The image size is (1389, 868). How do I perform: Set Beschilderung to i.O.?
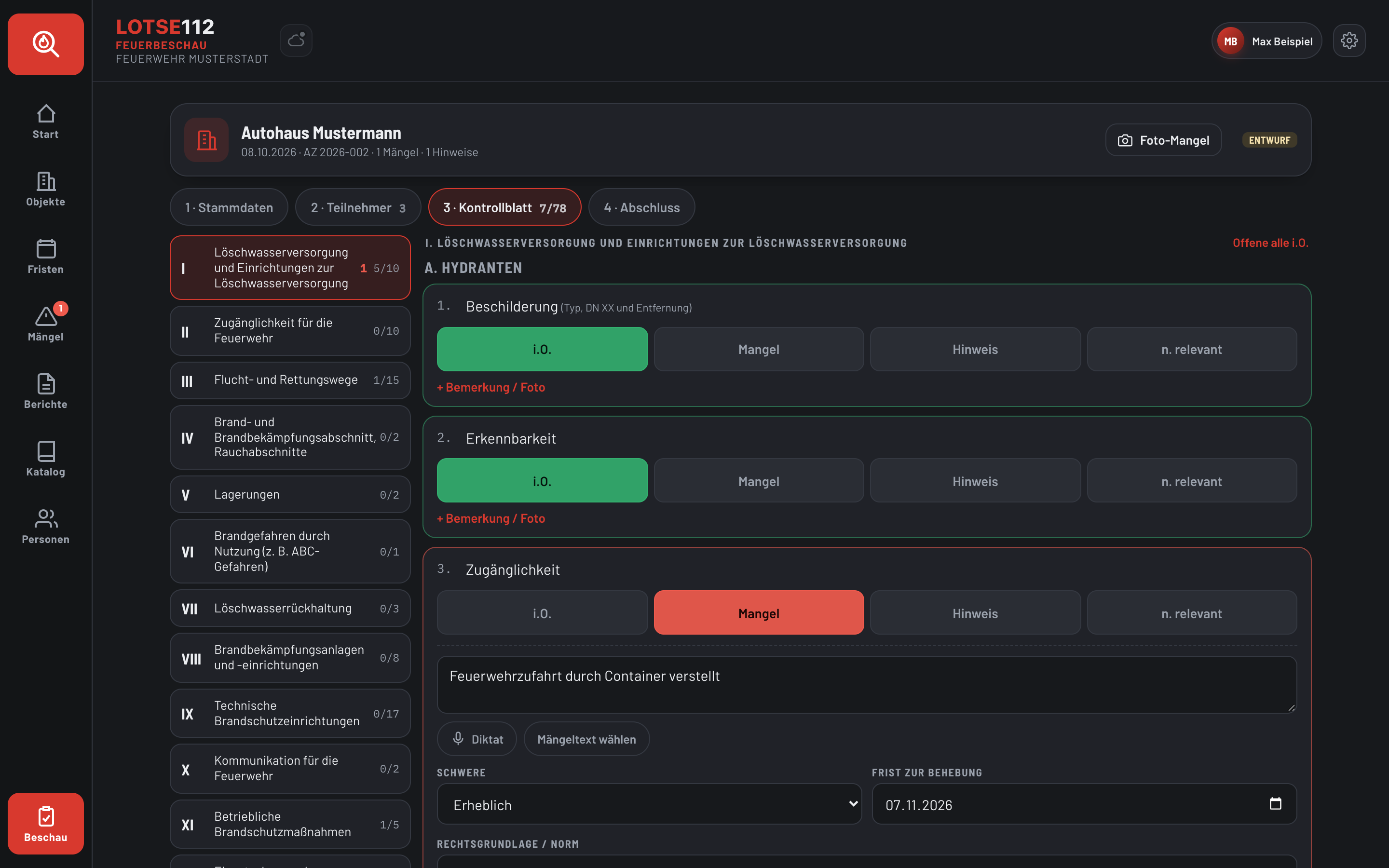[542, 349]
